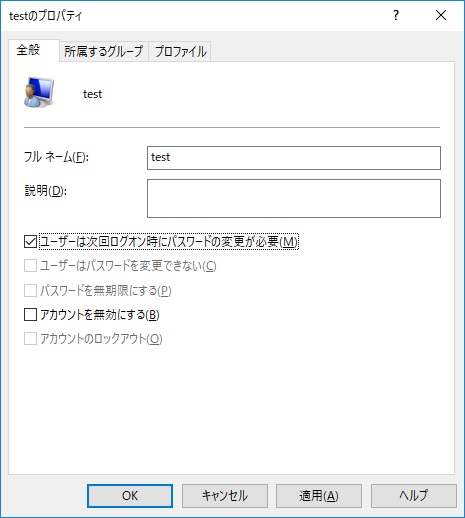Click the OK button

(130, 496)
